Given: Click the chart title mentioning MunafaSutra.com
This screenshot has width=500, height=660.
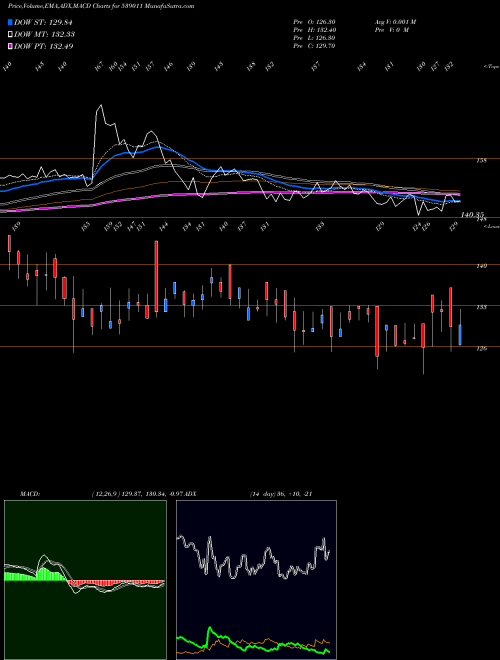Looking at the screenshot, I should (x=101, y=6).
